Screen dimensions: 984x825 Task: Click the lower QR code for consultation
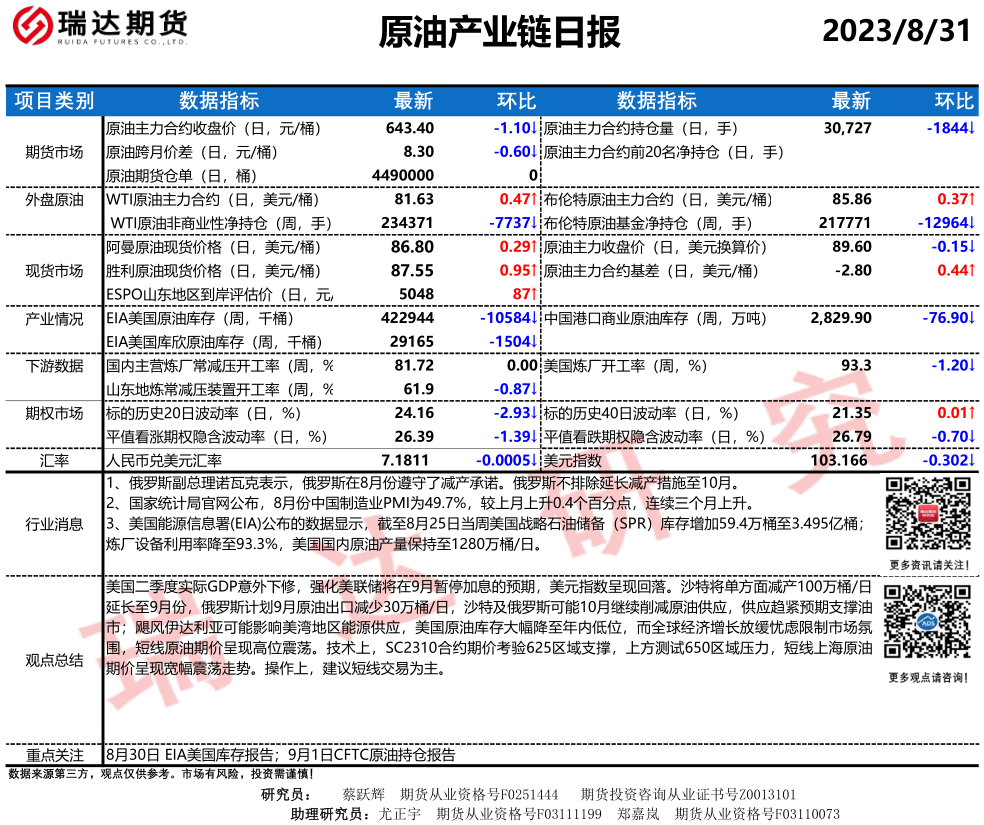[927, 624]
